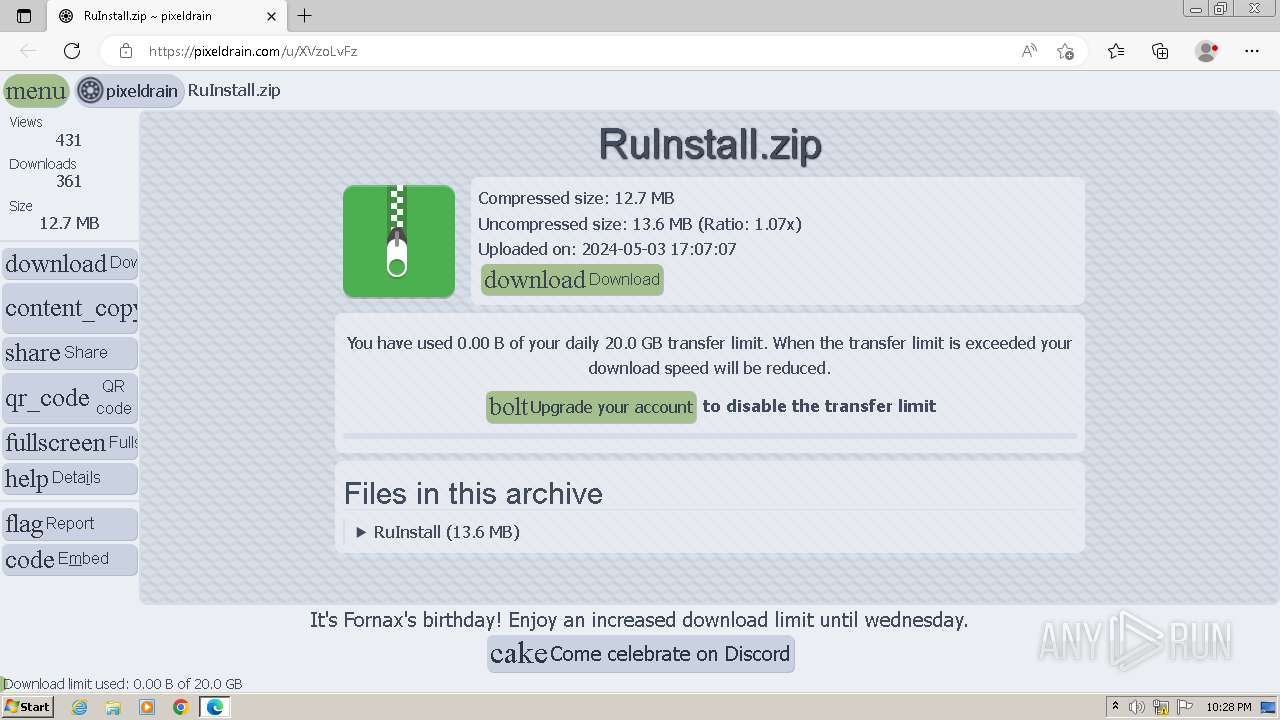Click the Views count 431
Viewport: 1280px width, 720px height.
coord(68,140)
